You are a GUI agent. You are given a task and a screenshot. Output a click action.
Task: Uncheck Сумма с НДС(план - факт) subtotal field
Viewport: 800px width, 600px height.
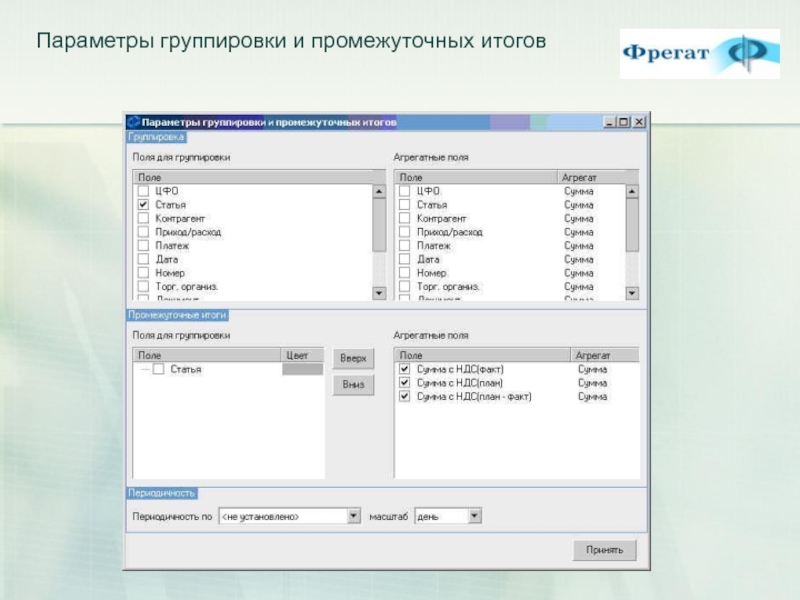click(405, 396)
